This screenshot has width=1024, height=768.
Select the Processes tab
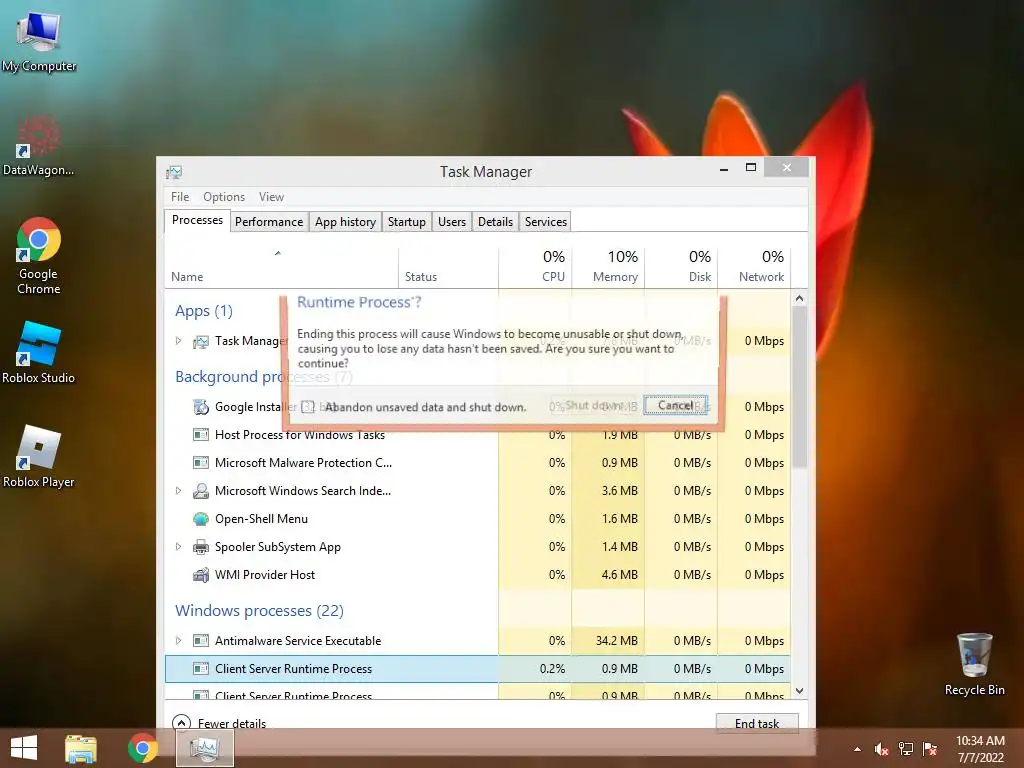click(197, 220)
